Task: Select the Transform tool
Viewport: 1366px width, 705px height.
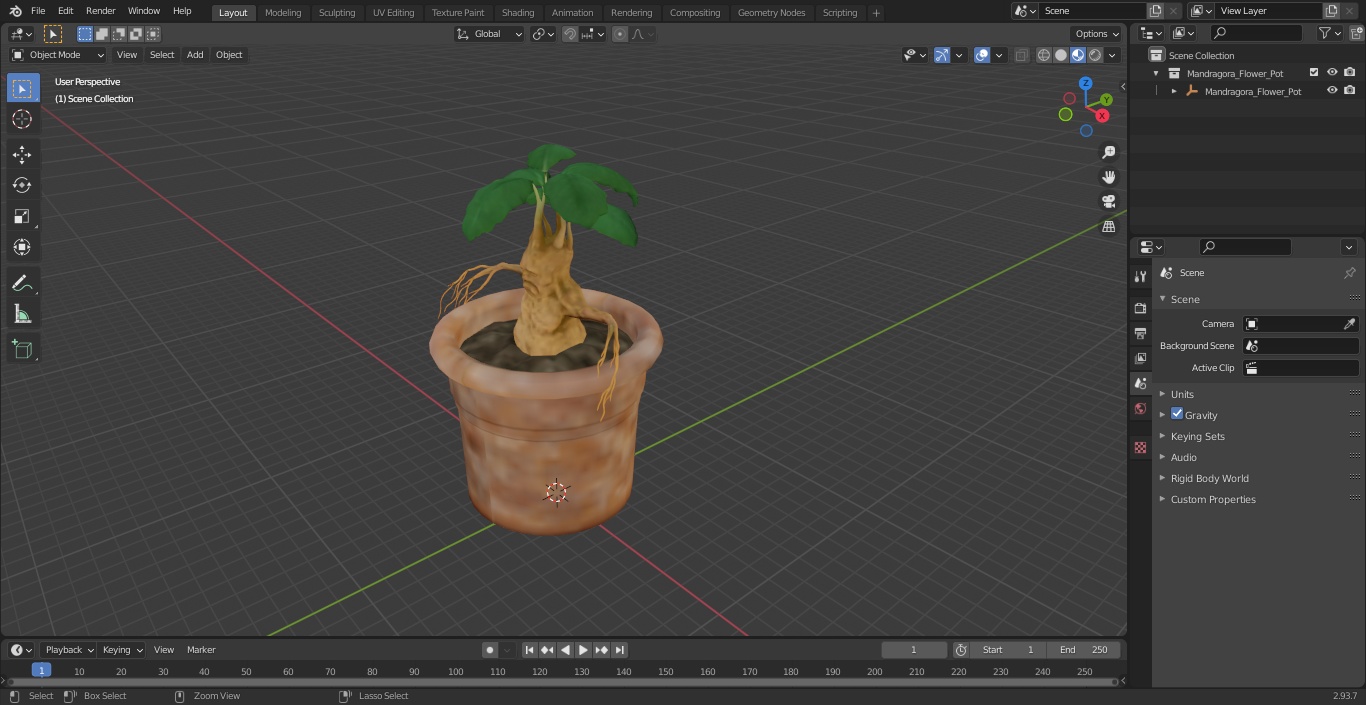Action: [x=22, y=247]
